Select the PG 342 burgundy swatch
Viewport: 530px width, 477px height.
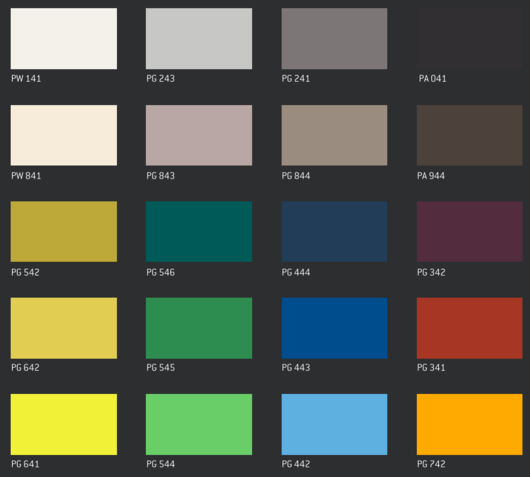[469, 232]
